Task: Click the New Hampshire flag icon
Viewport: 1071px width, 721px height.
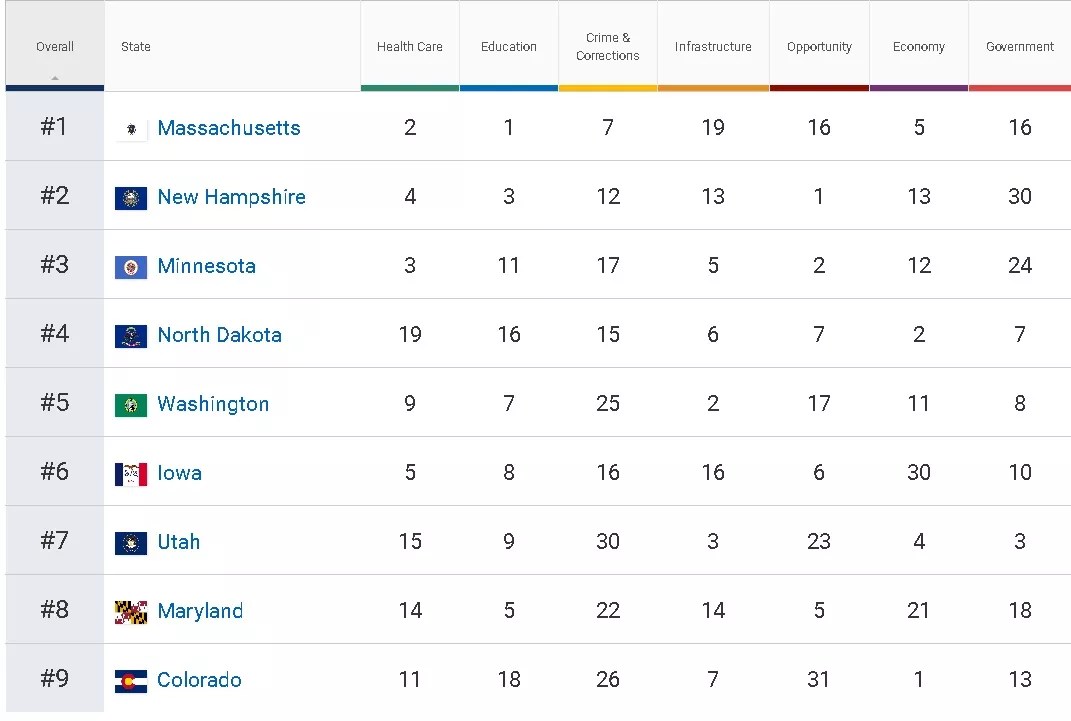Action: tap(131, 198)
